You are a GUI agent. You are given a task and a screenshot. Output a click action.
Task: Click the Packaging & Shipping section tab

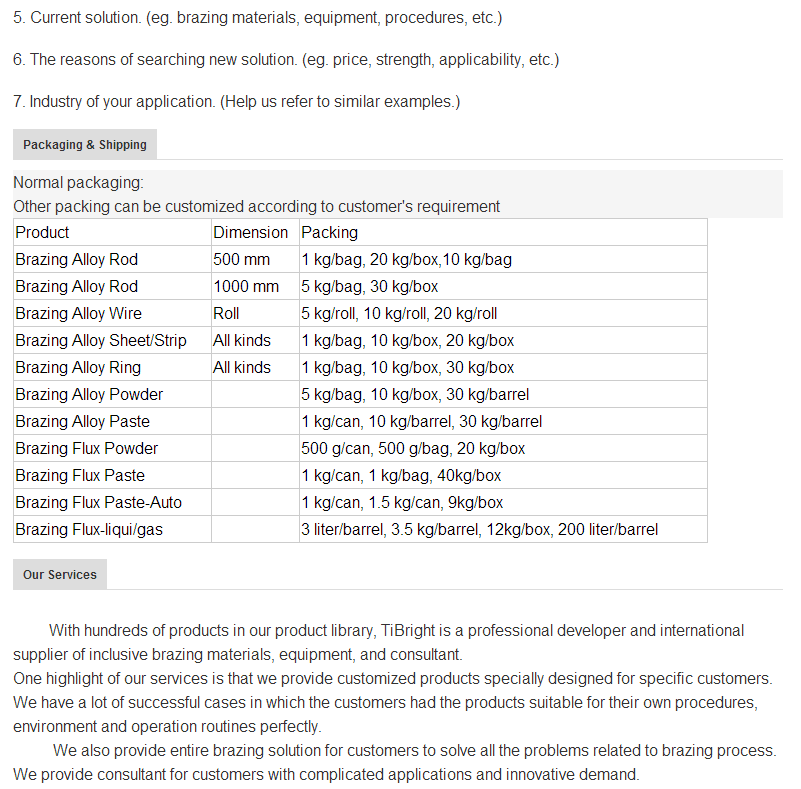(85, 145)
